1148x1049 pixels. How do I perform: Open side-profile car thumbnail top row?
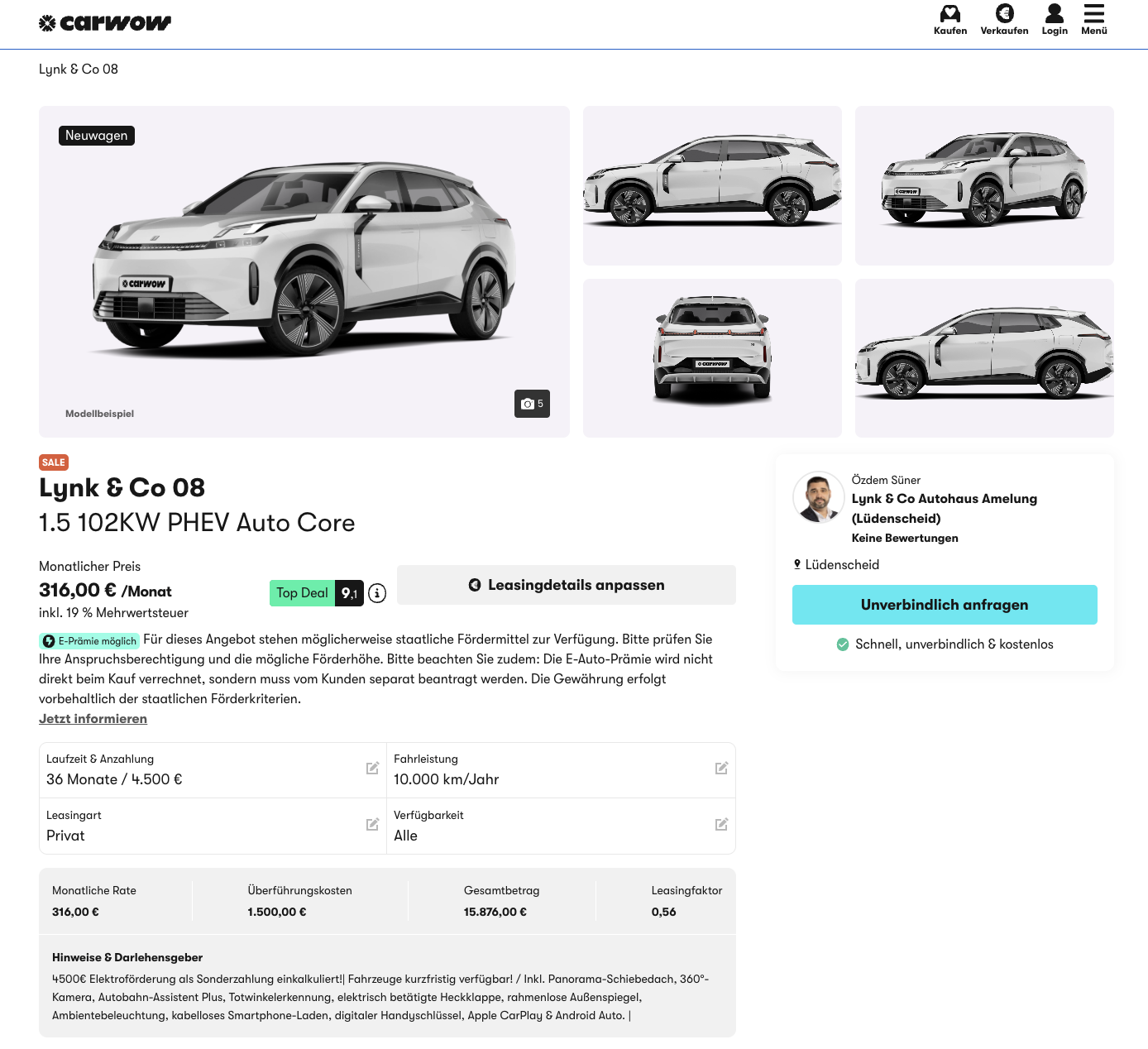click(x=712, y=185)
